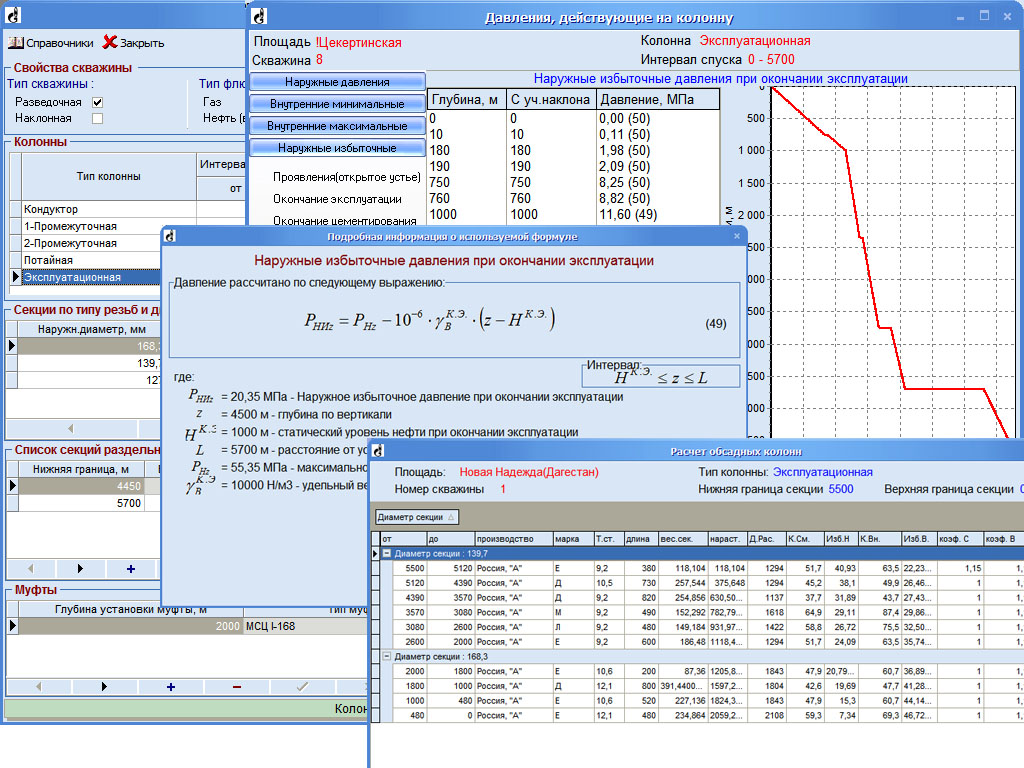The height and width of the screenshot is (768, 1024).
Task: Open the app icon menu of the Расчет обсадных колонн window
Action: (x=378, y=451)
